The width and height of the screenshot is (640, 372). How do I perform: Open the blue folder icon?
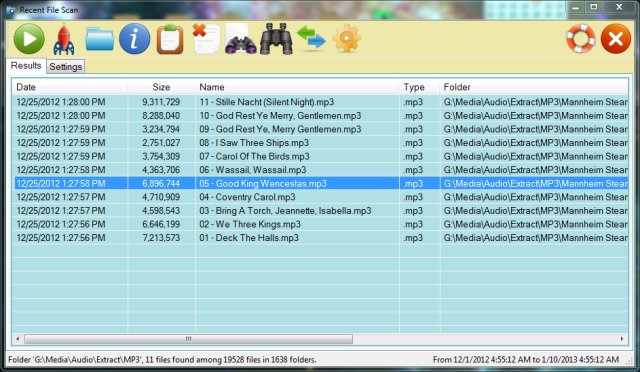pos(100,39)
